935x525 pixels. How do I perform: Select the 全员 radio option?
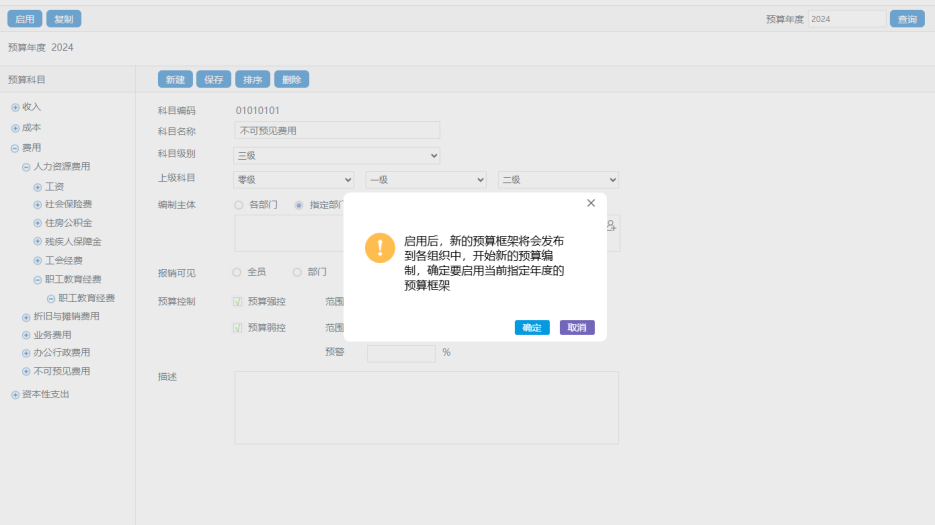pyautogui.click(x=237, y=272)
